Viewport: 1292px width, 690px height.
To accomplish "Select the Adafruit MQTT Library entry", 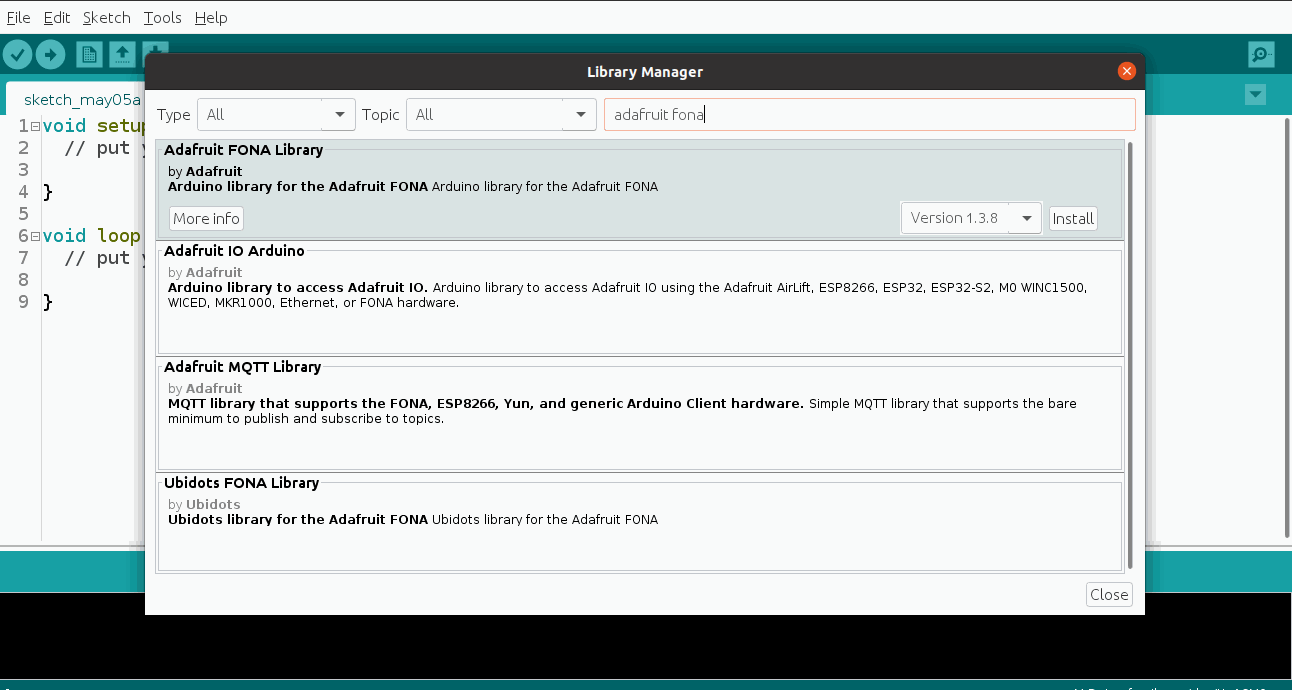I will 640,414.
